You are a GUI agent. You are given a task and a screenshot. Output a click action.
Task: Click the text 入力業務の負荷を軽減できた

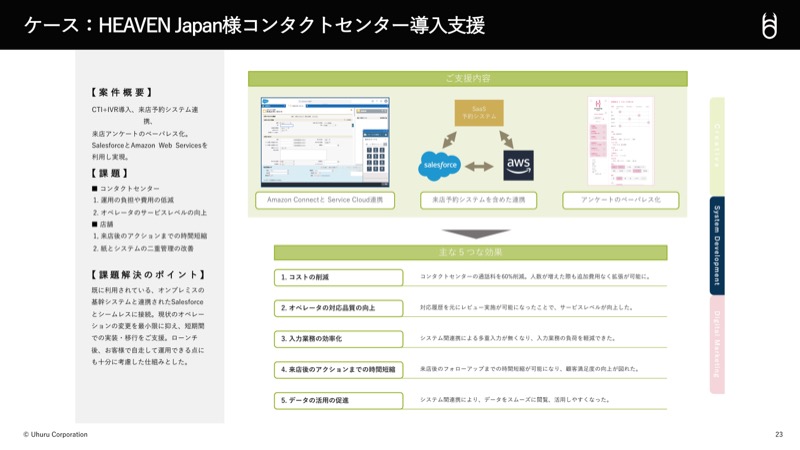(576, 338)
